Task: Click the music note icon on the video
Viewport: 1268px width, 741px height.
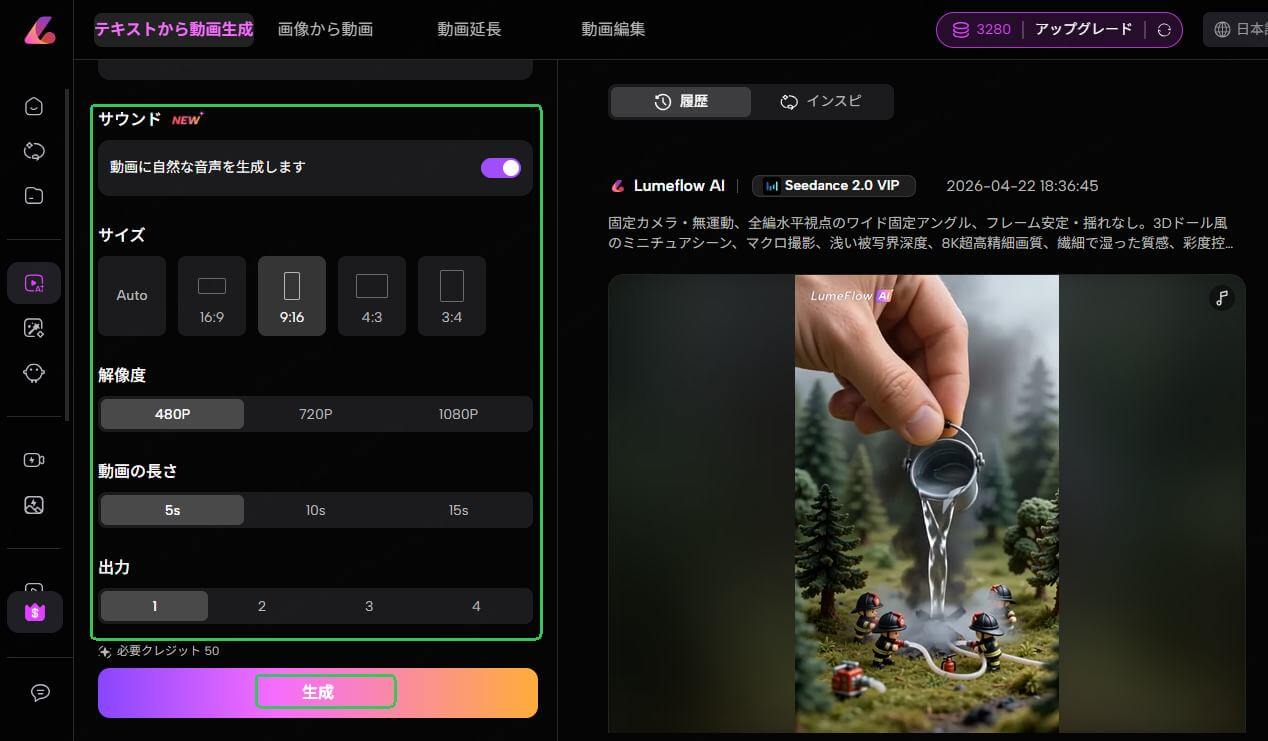Action: pos(1221,297)
